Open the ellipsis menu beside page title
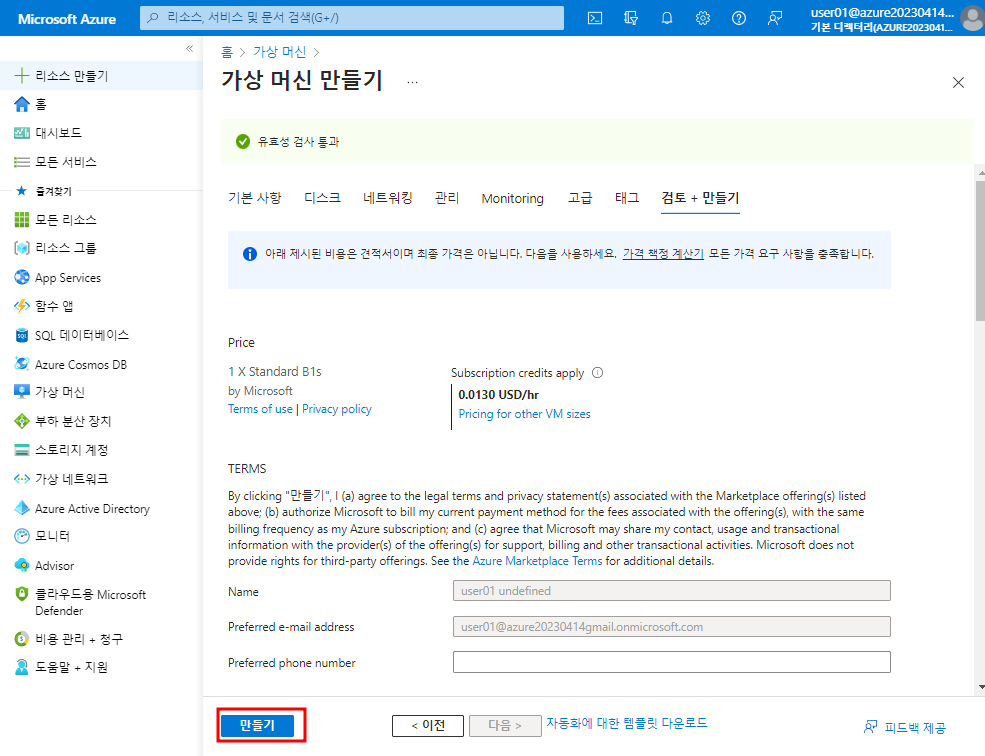 [412, 82]
